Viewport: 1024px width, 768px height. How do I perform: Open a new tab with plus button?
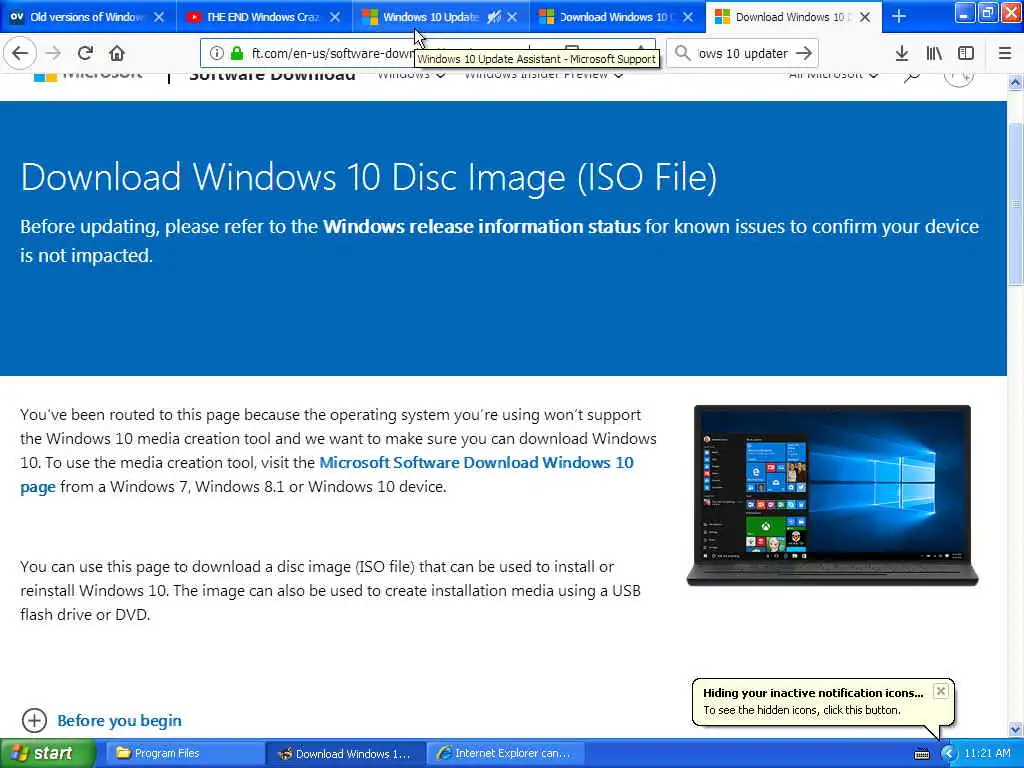click(899, 16)
